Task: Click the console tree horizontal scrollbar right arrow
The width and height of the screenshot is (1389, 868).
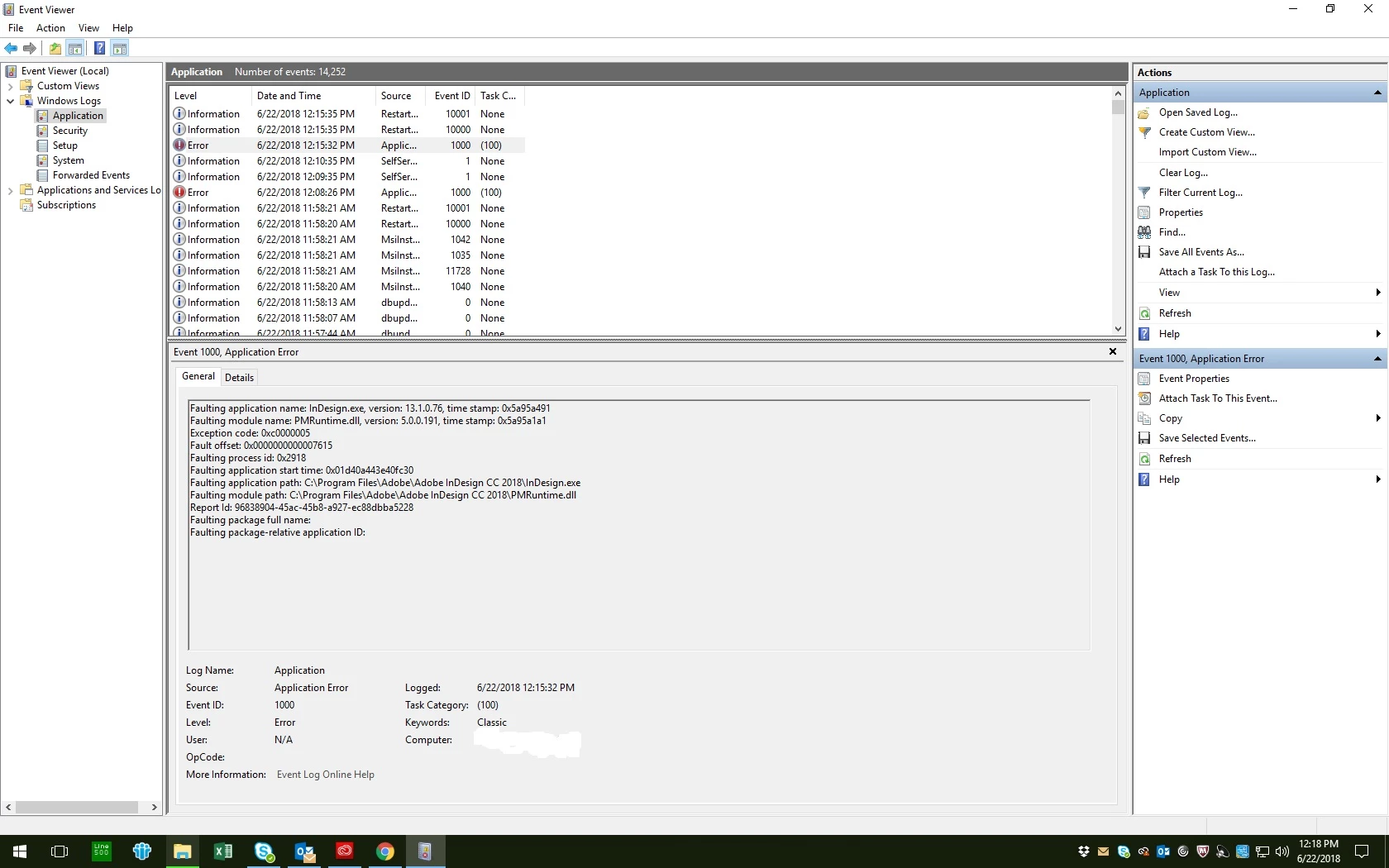Action: (x=154, y=807)
